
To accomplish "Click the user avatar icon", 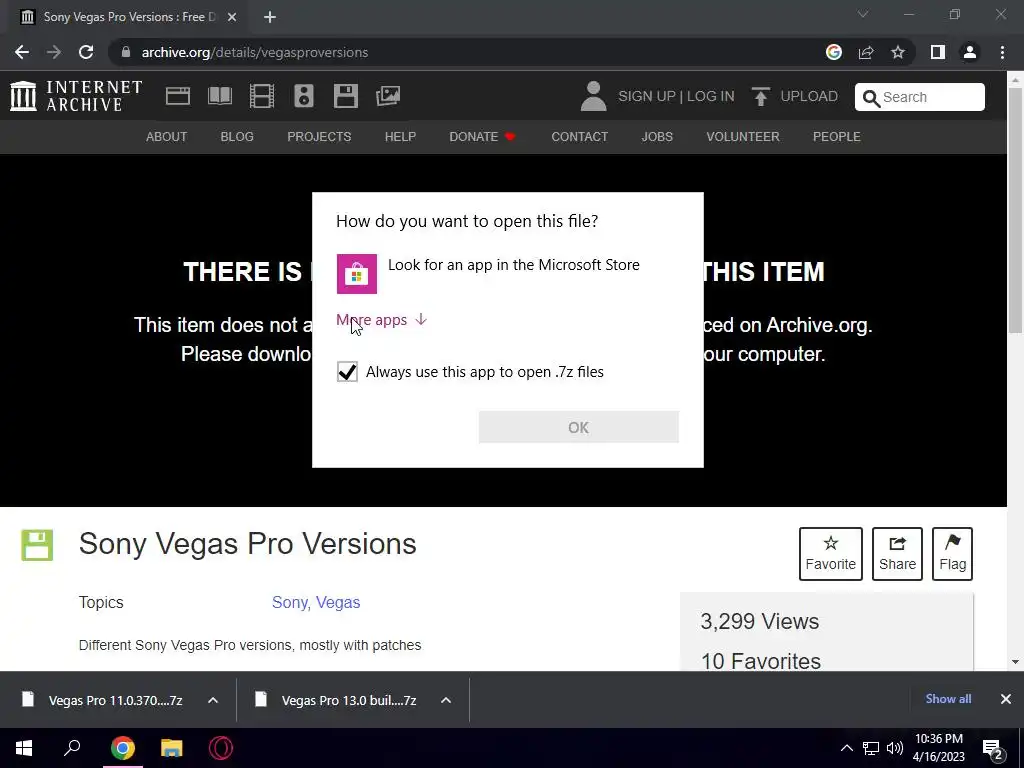I will pyautogui.click(x=593, y=96).
